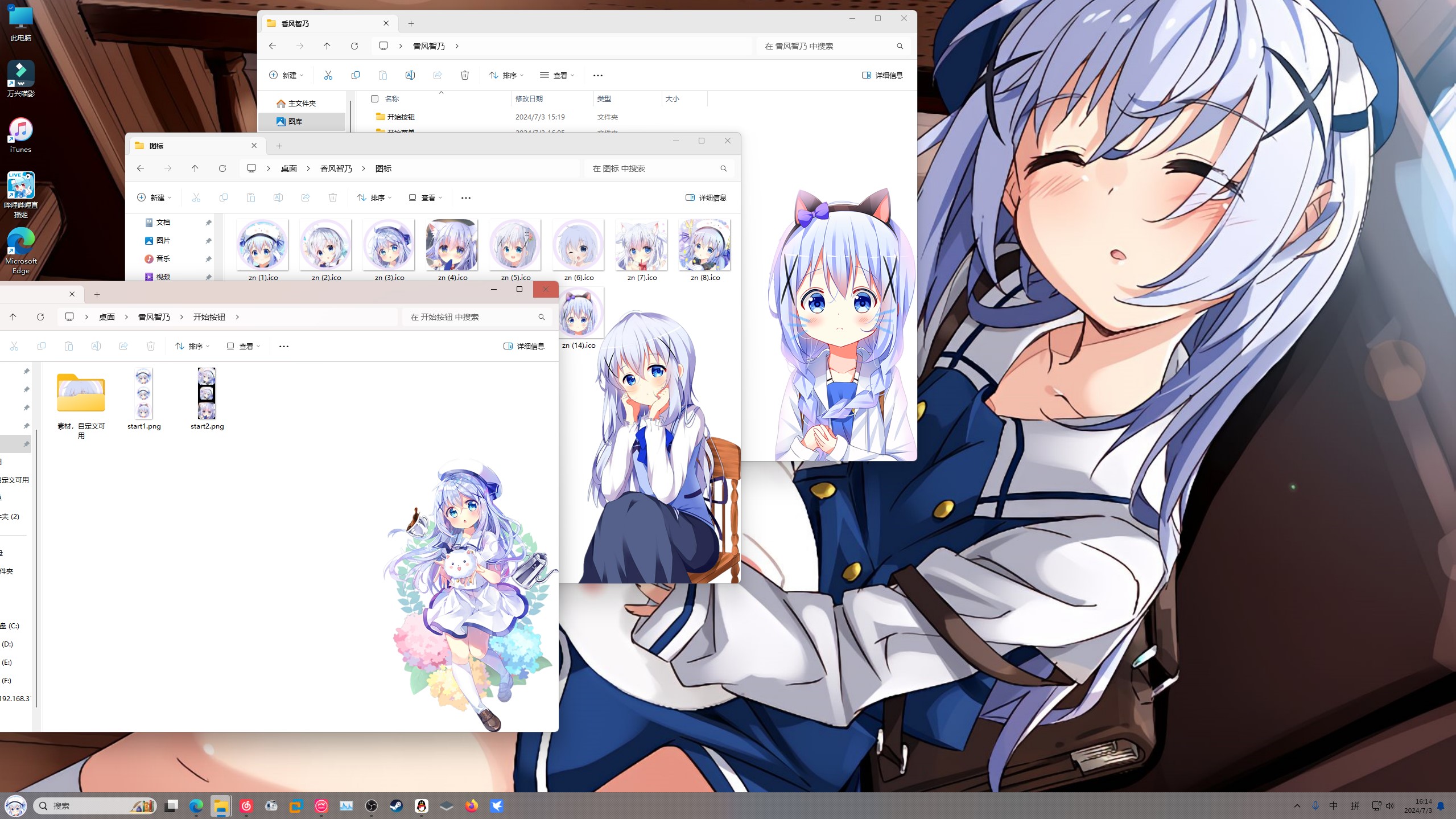Open the 查看 dropdown in 开始按钮 window
The image size is (1456, 819).
[244, 346]
